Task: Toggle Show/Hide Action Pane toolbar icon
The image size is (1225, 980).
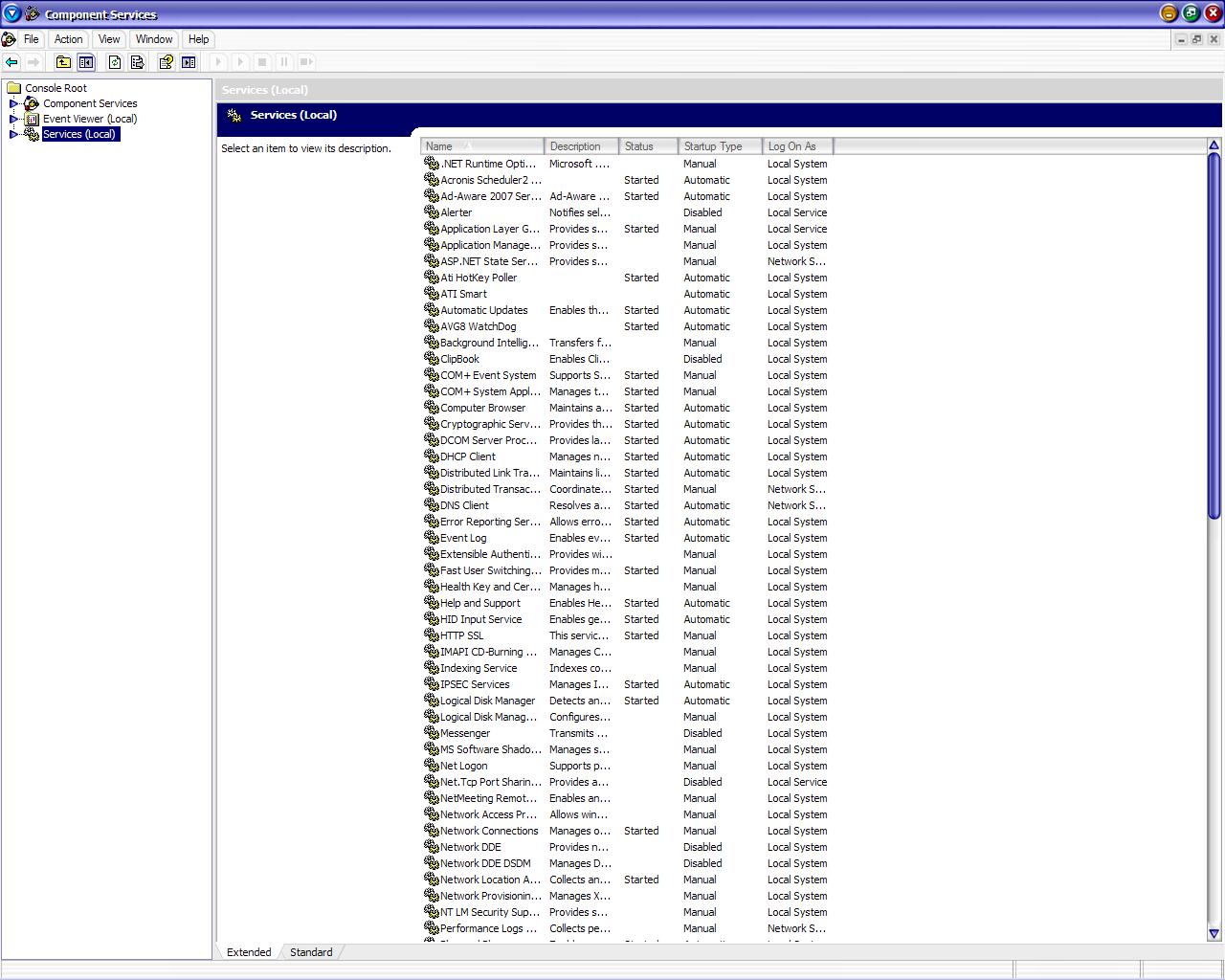Action: pyautogui.click(x=189, y=62)
